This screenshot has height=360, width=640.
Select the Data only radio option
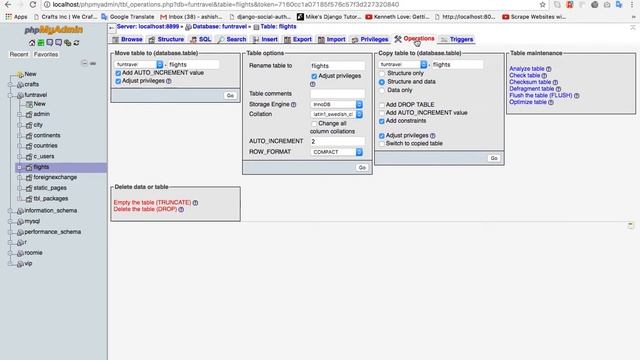(382, 90)
